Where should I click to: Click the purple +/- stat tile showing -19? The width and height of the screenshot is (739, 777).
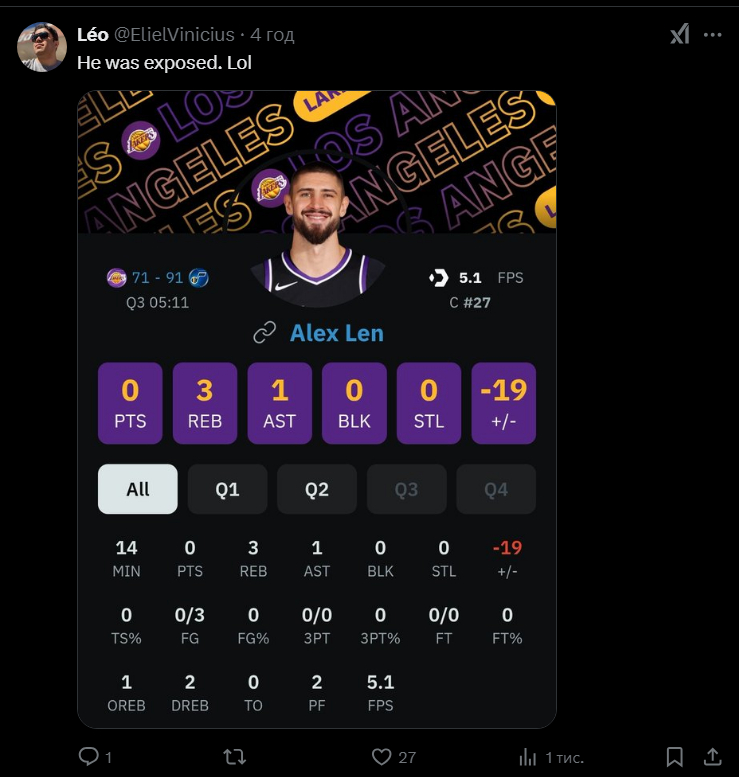click(x=504, y=403)
